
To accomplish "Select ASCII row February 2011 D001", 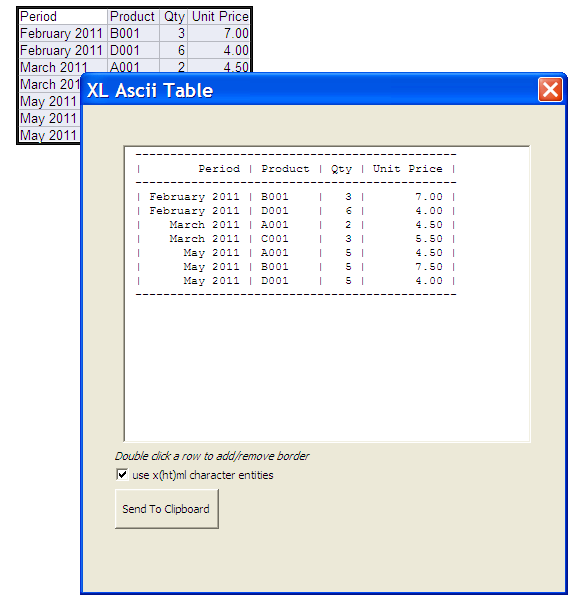I will (296, 211).
